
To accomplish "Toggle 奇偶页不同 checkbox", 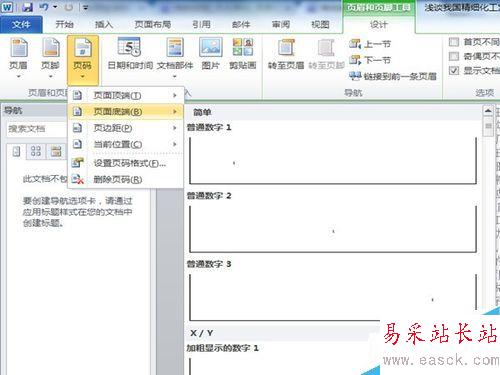I will (454, 56).
